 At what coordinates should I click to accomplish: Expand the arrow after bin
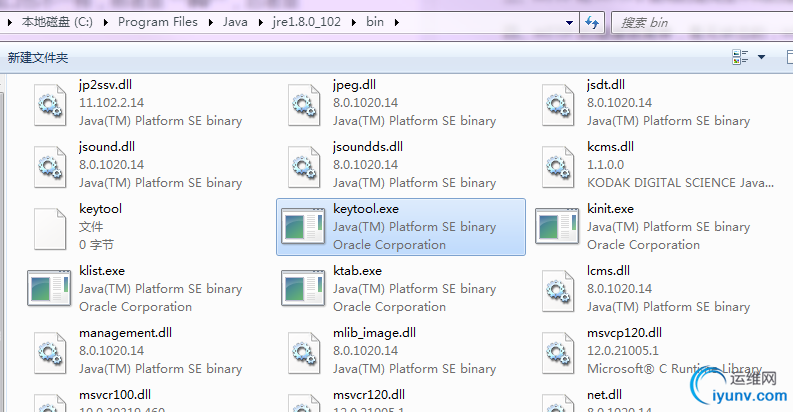[x=396, y=22]
